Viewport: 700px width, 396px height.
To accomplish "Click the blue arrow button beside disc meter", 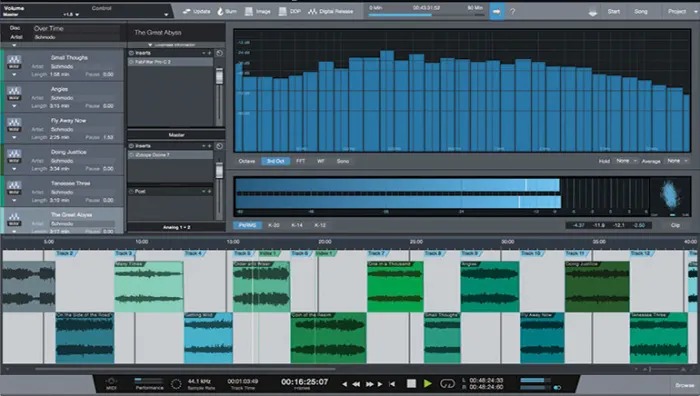I will pyautogui.click(x=496, y=11).
